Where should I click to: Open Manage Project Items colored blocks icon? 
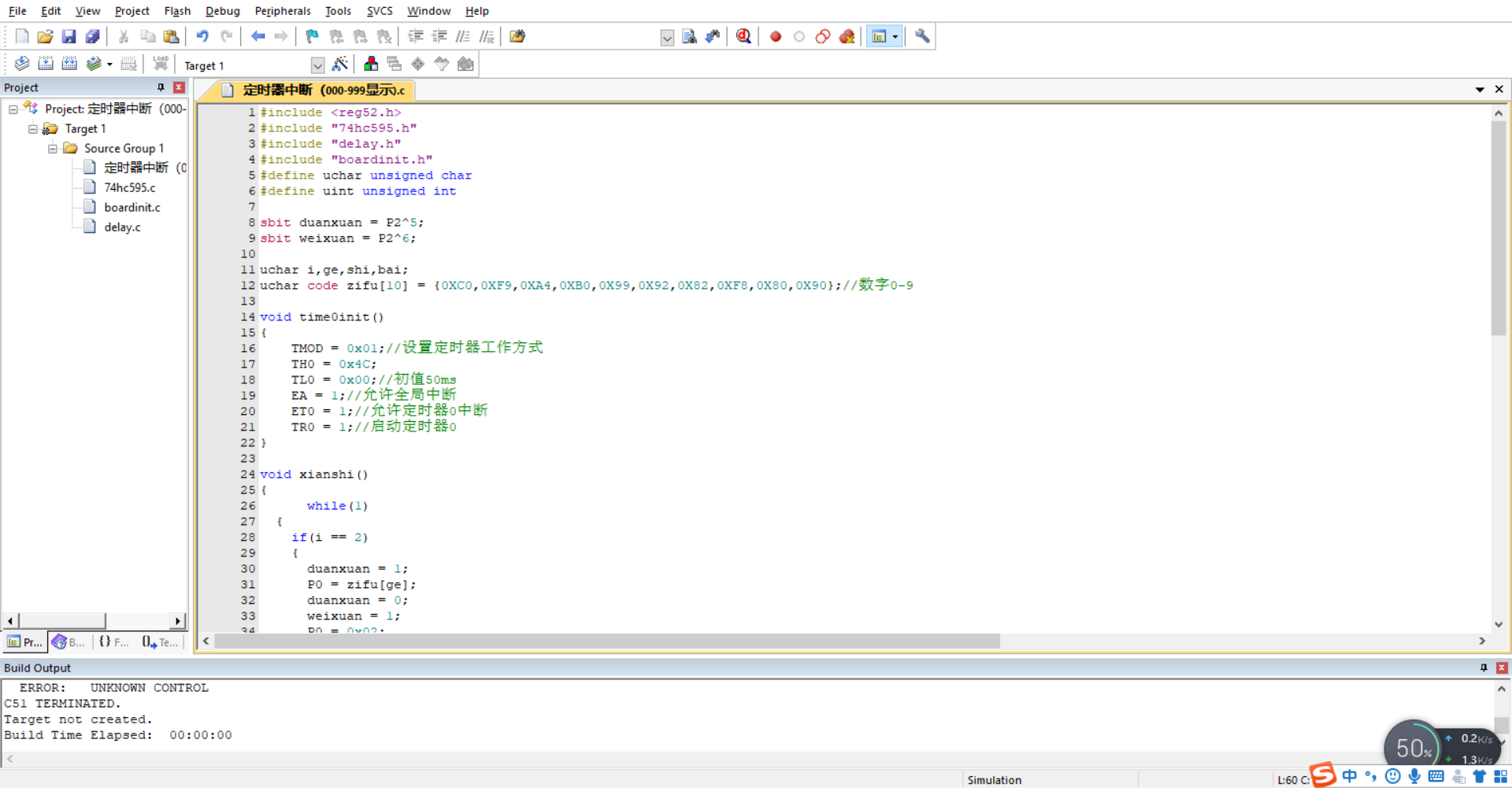(x=371, y=64)
